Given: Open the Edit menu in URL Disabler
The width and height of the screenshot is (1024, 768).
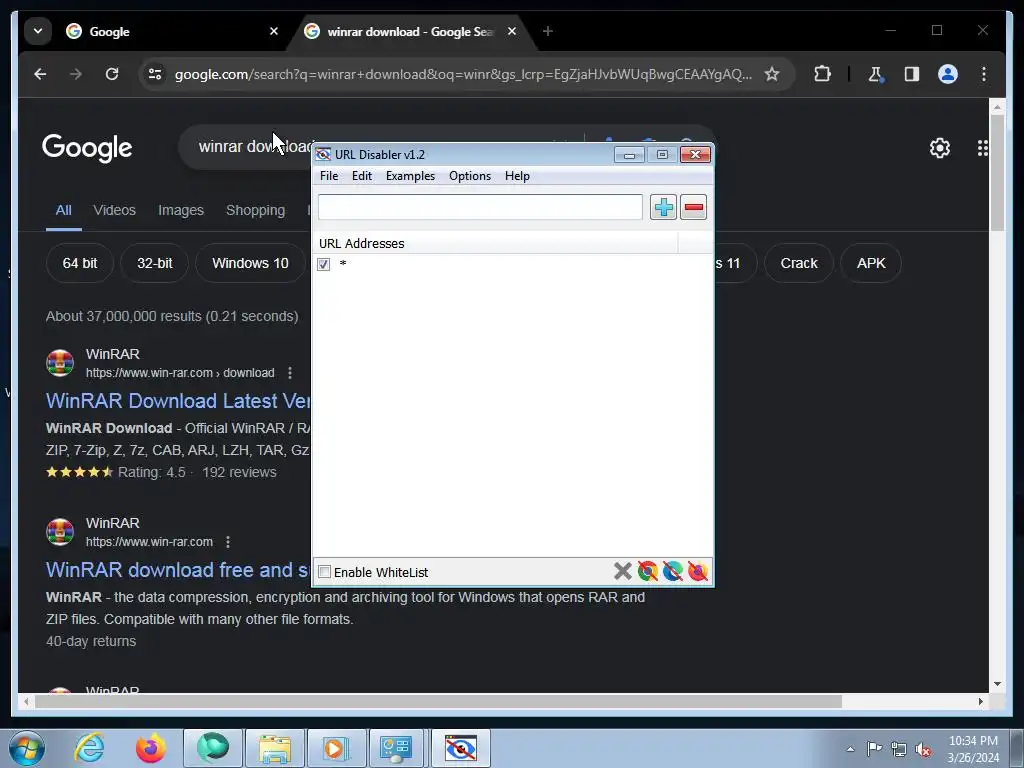Looking at the screenshot, I should point(361,176).
